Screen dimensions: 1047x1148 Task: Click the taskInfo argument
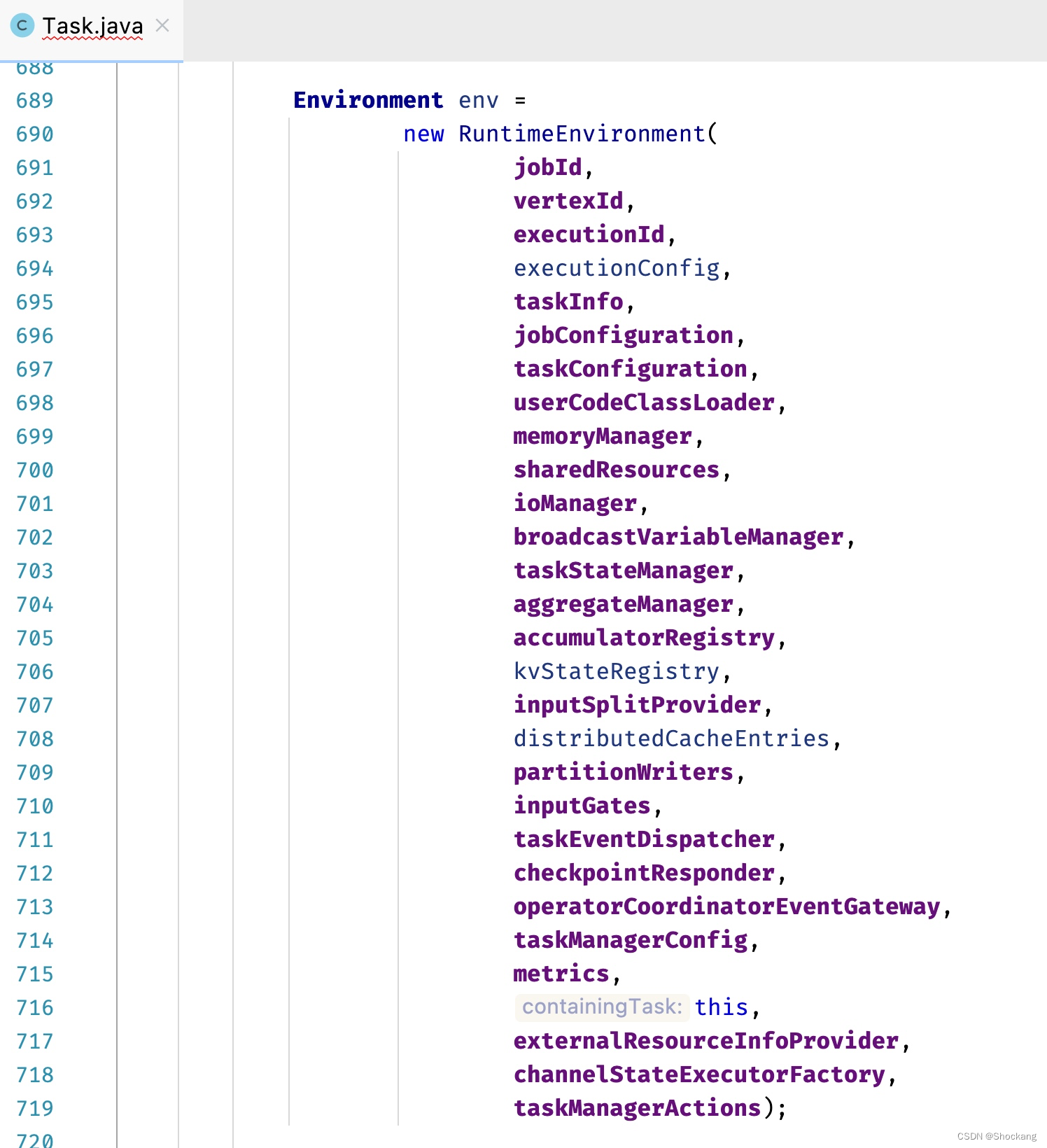pos(568,302)
